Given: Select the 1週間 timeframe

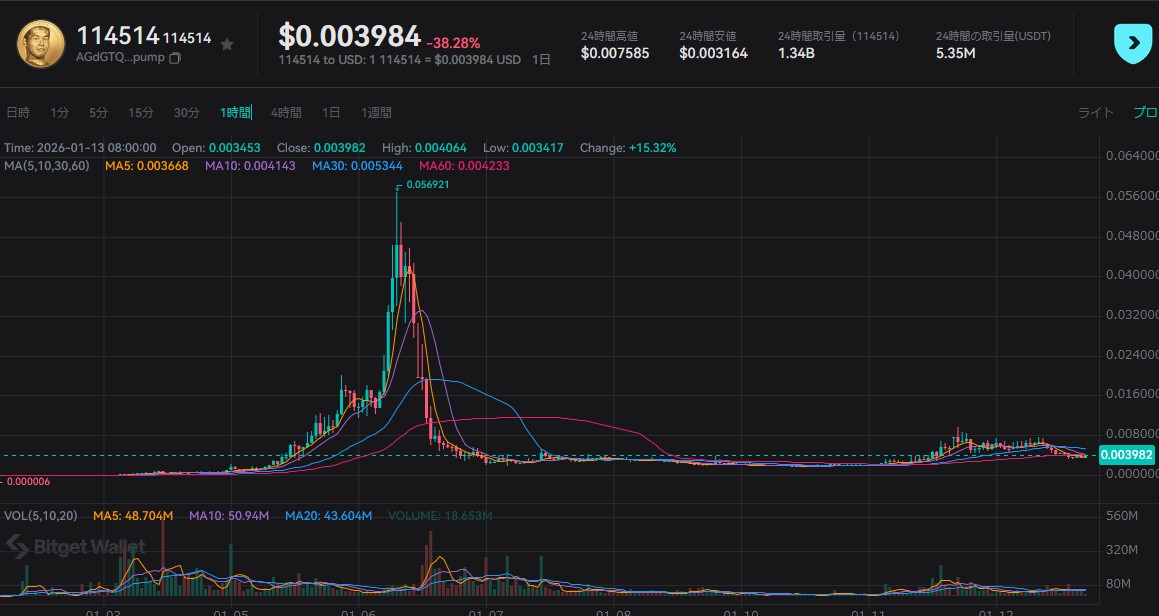Looking at the screenshot, I should coord(376,113).
